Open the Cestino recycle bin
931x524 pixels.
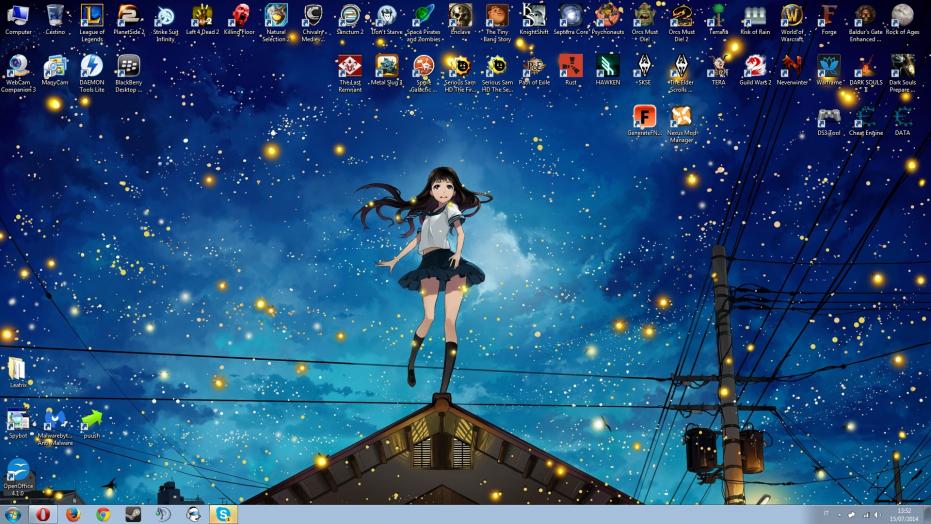[55, 20]
